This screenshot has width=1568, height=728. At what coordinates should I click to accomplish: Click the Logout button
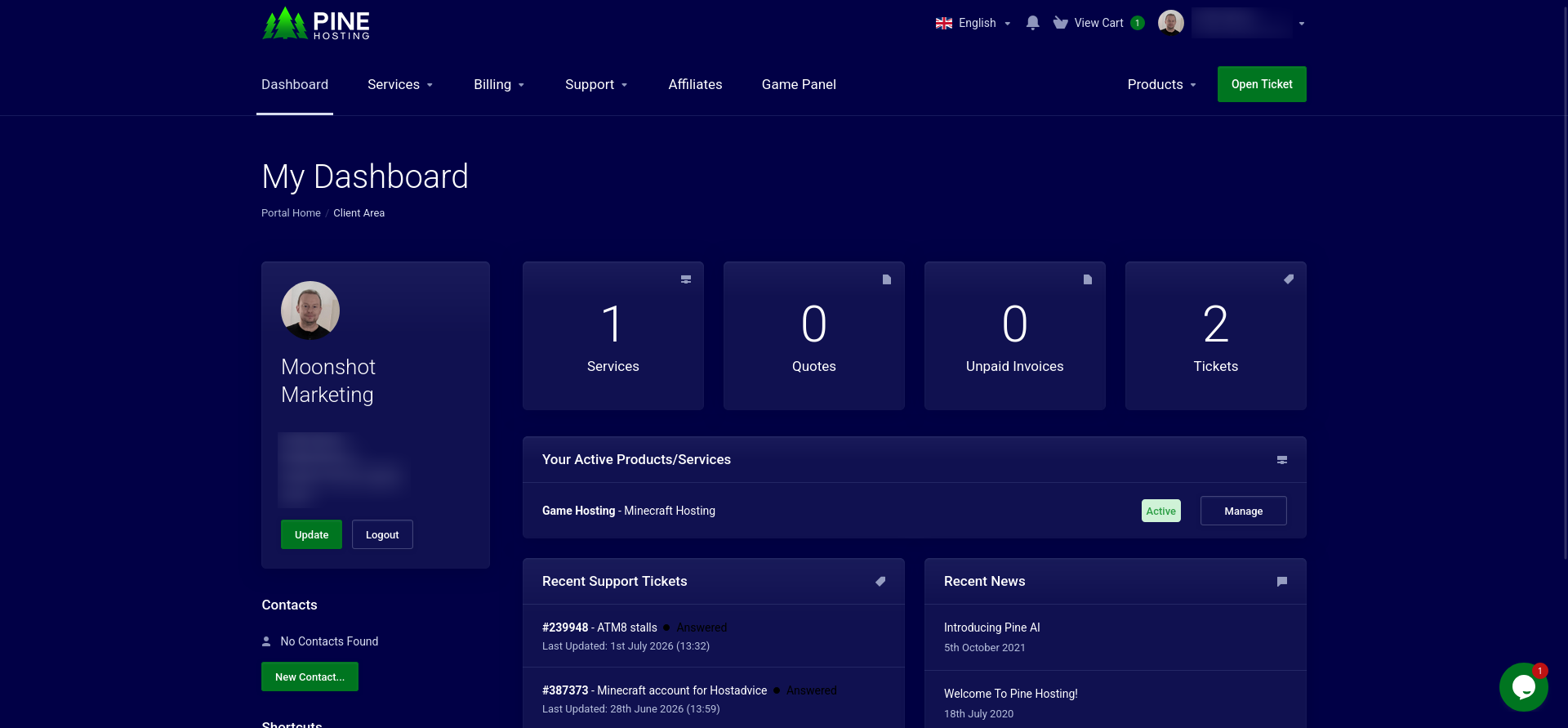pyautogui.click(x=382, y=534)
